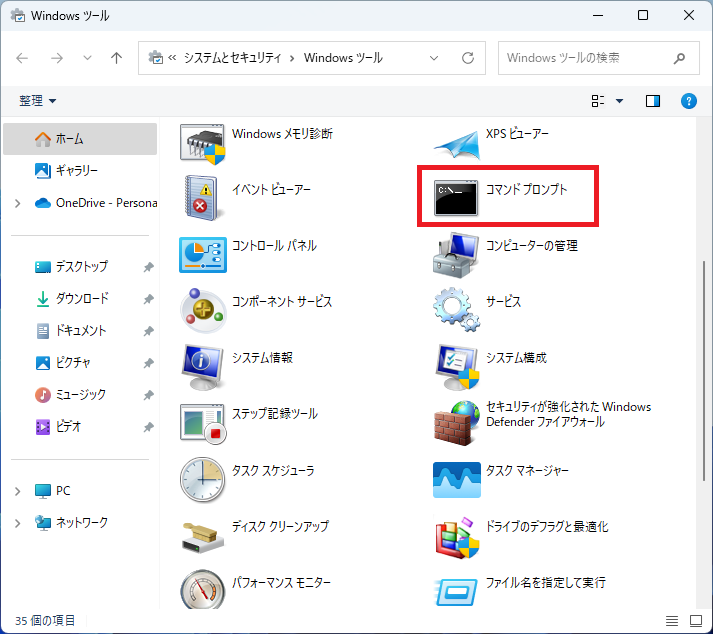The height and width of the screenshot is (634, 713).
Task: Open OneDrive - Personal in sidebar
Action: [x=96, y=203]
